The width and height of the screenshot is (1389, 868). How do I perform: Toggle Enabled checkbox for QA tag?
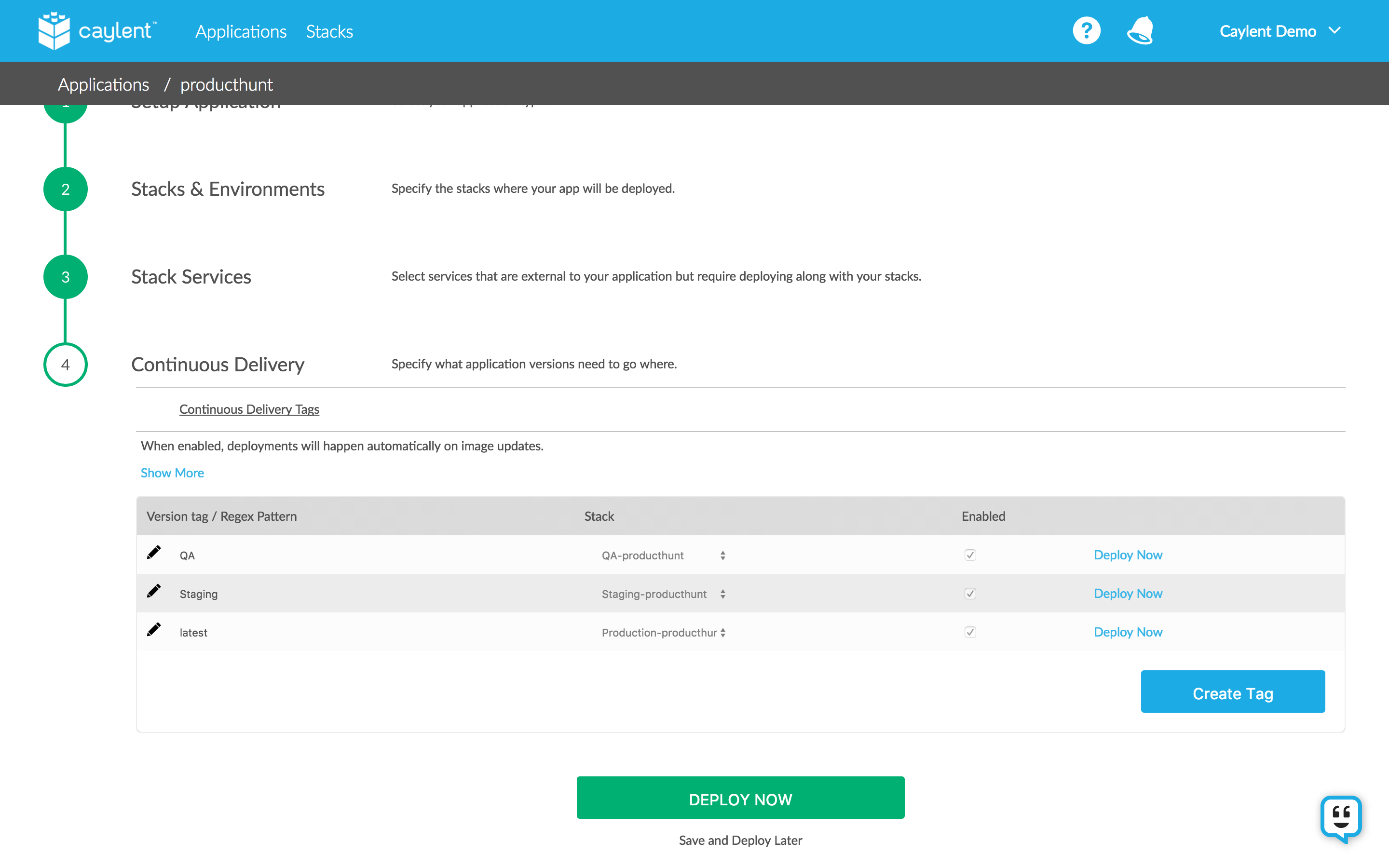click(x=970, y=555)
